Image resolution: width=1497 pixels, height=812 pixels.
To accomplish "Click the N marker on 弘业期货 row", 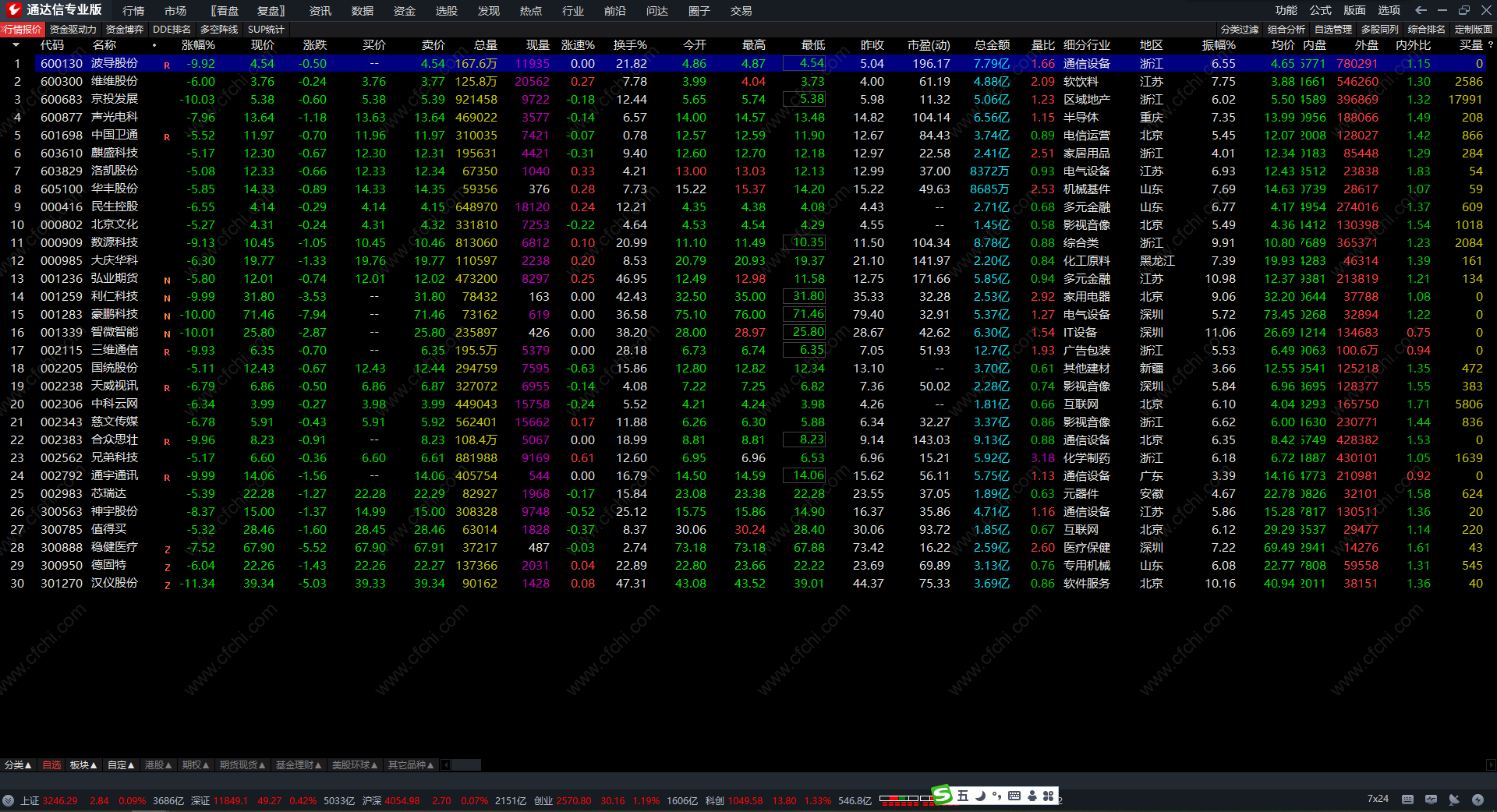I will tap(167, 281).
